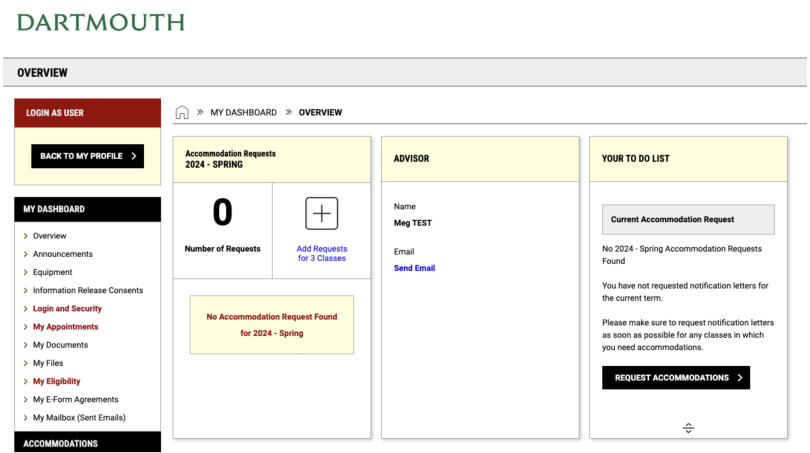Image resolution: width=810 pixels, height=453 pixels.
Task: Click the Dartmouth logo
Action: click(x=101, y=22)
